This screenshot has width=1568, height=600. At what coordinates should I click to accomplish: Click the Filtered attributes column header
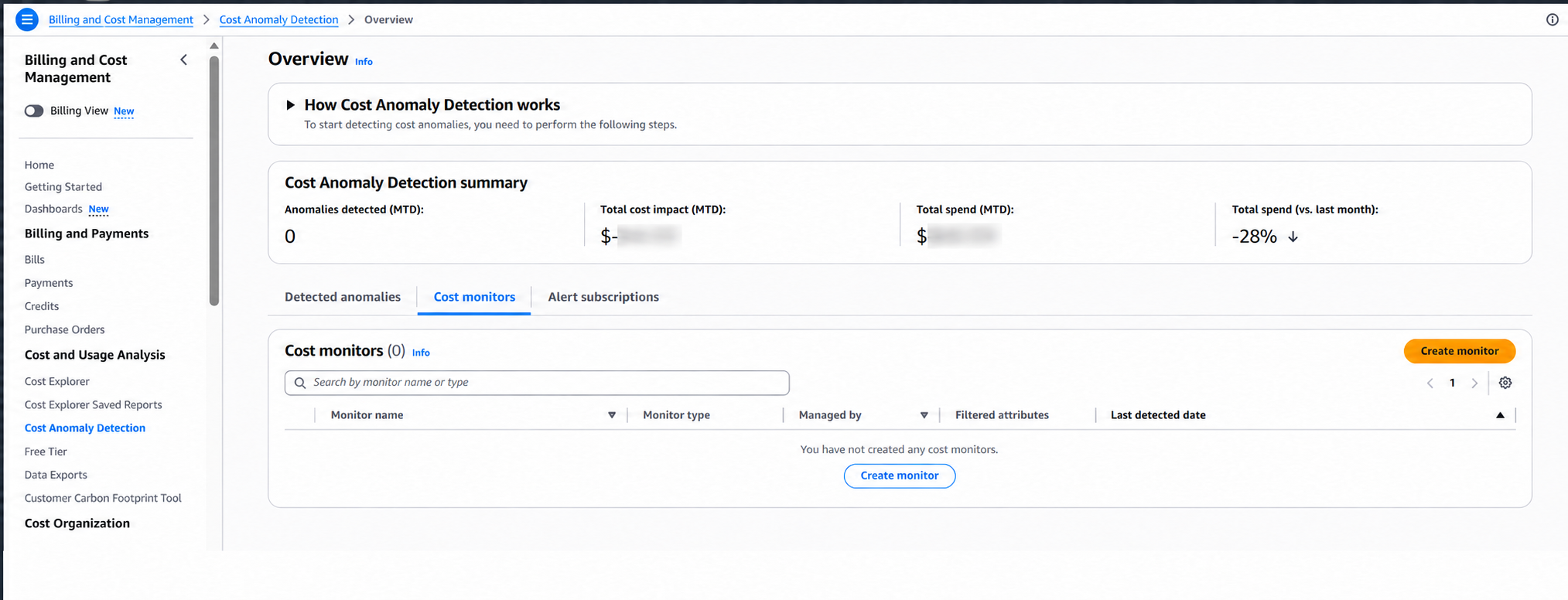tap(1002, 415)
